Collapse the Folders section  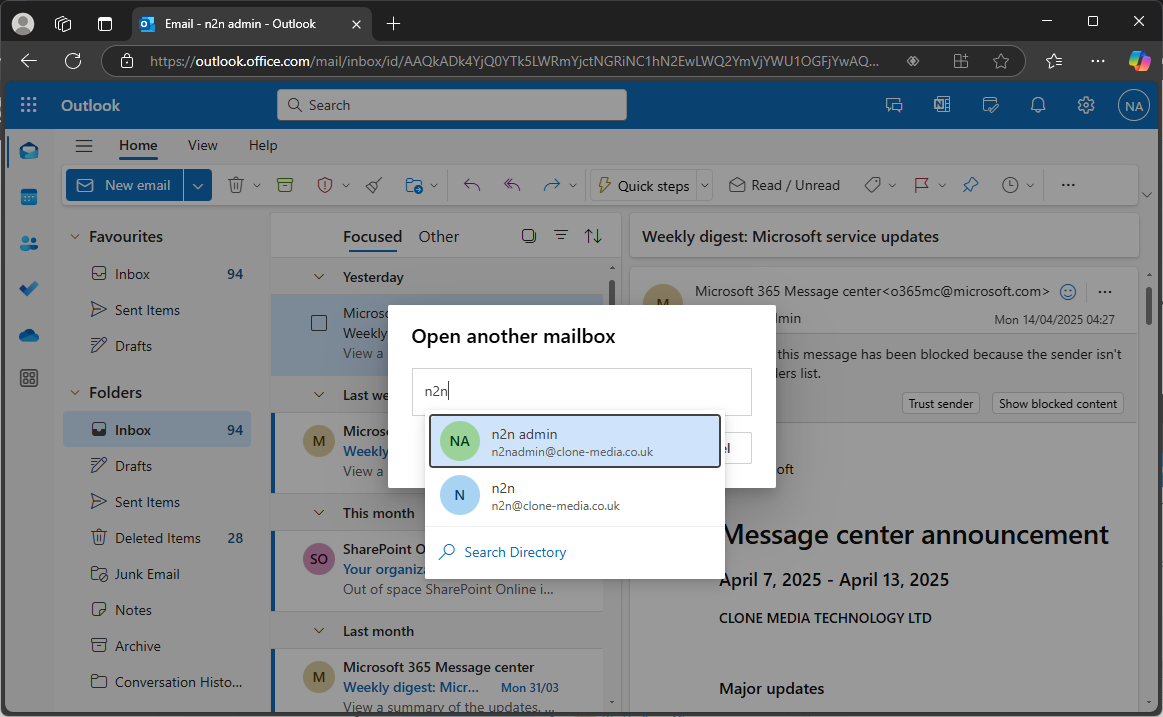click(75, 393)
